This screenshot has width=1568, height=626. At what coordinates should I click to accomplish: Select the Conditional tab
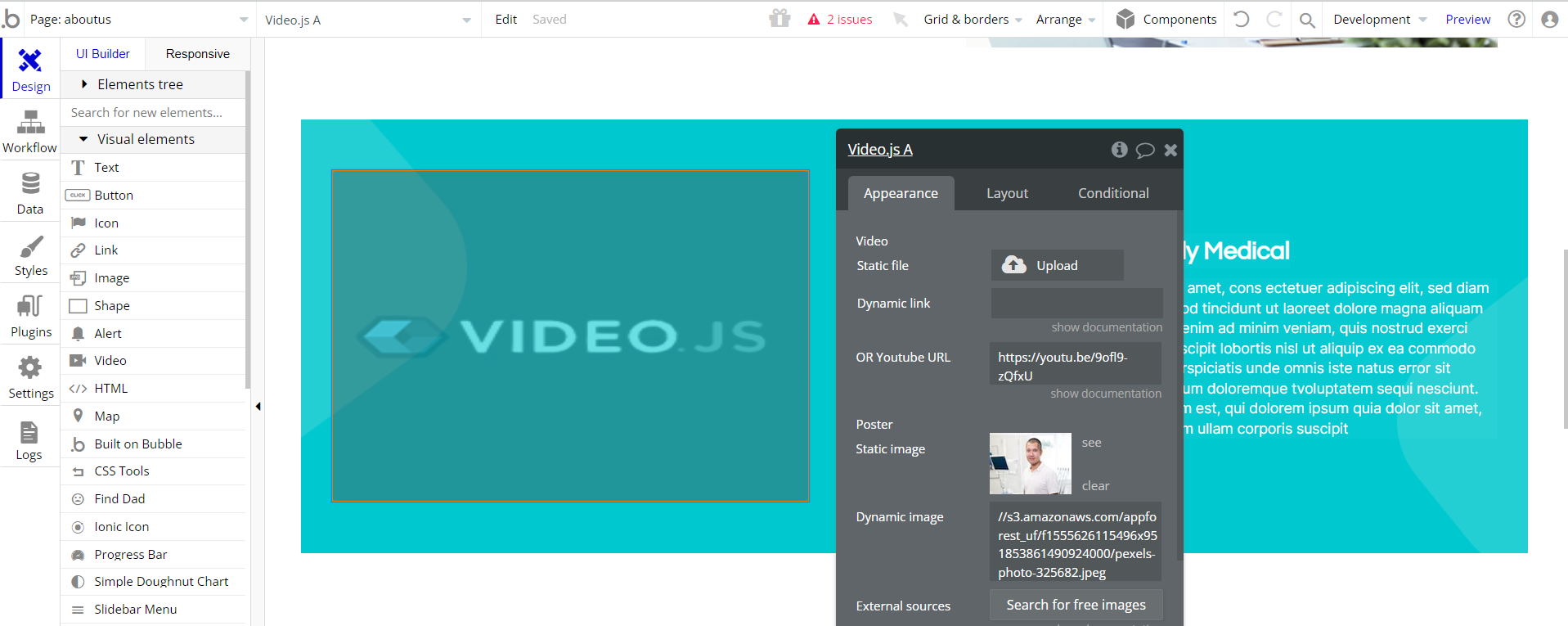1113,193
